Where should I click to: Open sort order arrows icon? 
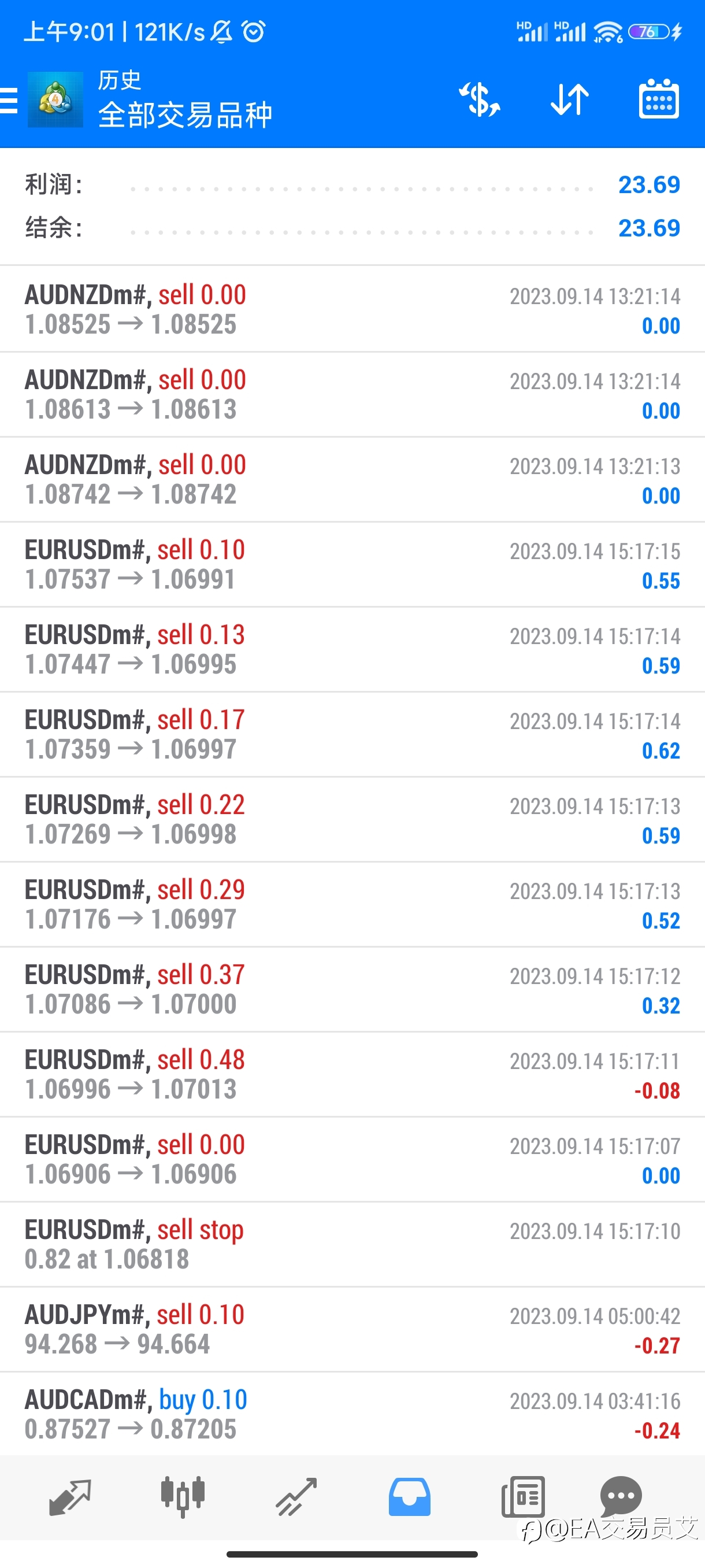coord(570,99)
